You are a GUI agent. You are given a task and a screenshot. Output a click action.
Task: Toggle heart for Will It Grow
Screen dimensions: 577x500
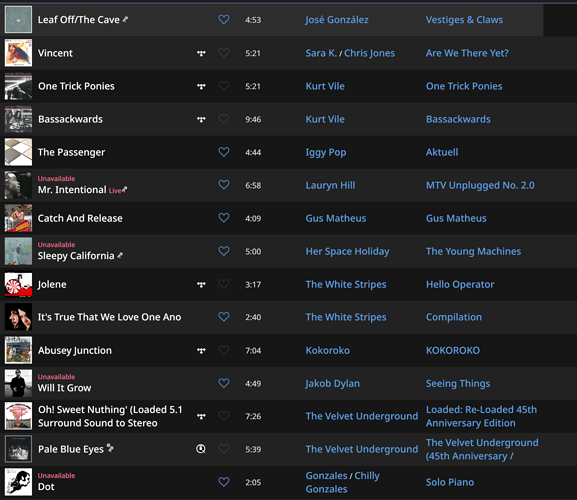[224, 383]
